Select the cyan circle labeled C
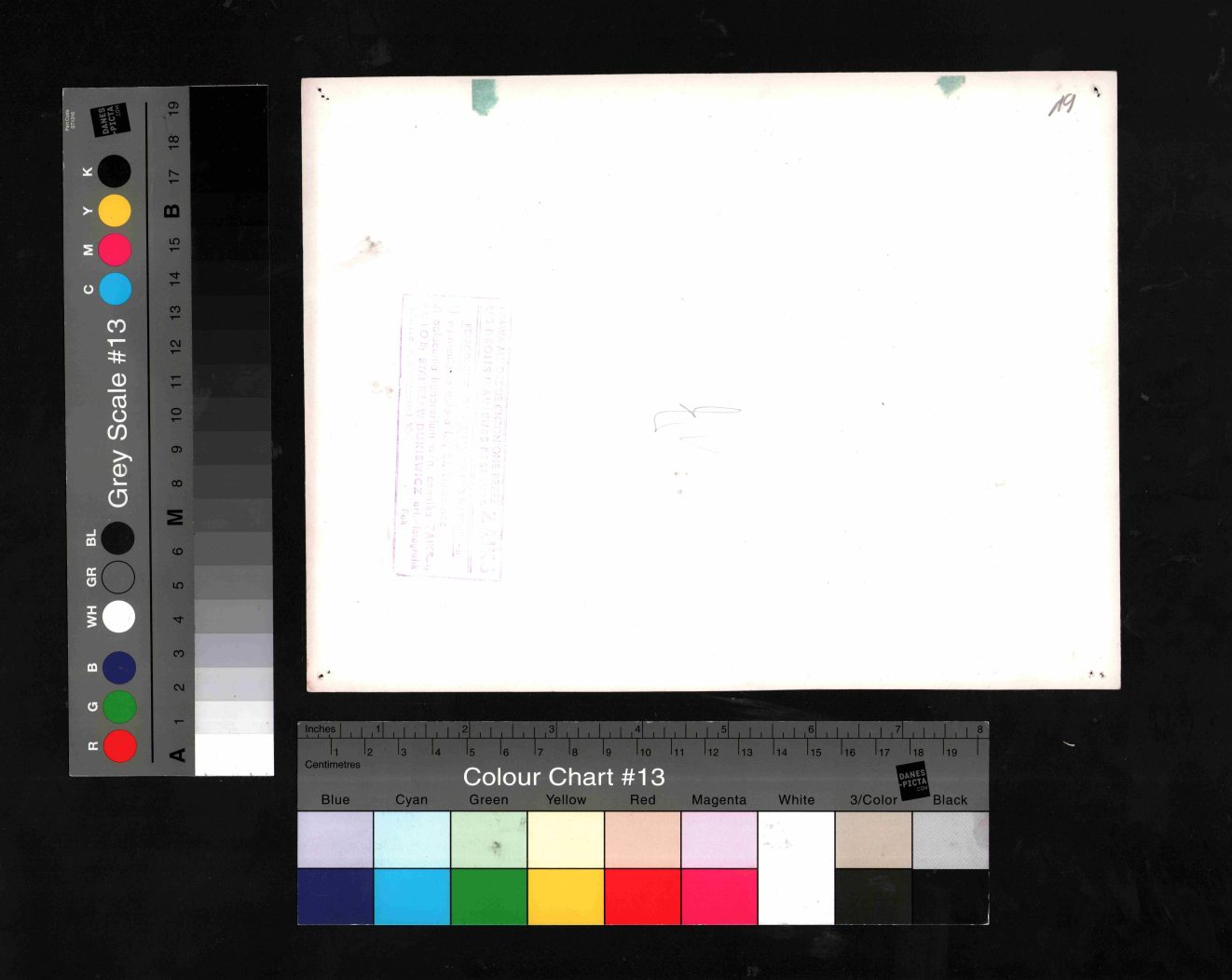 click(x=115, y=289)
